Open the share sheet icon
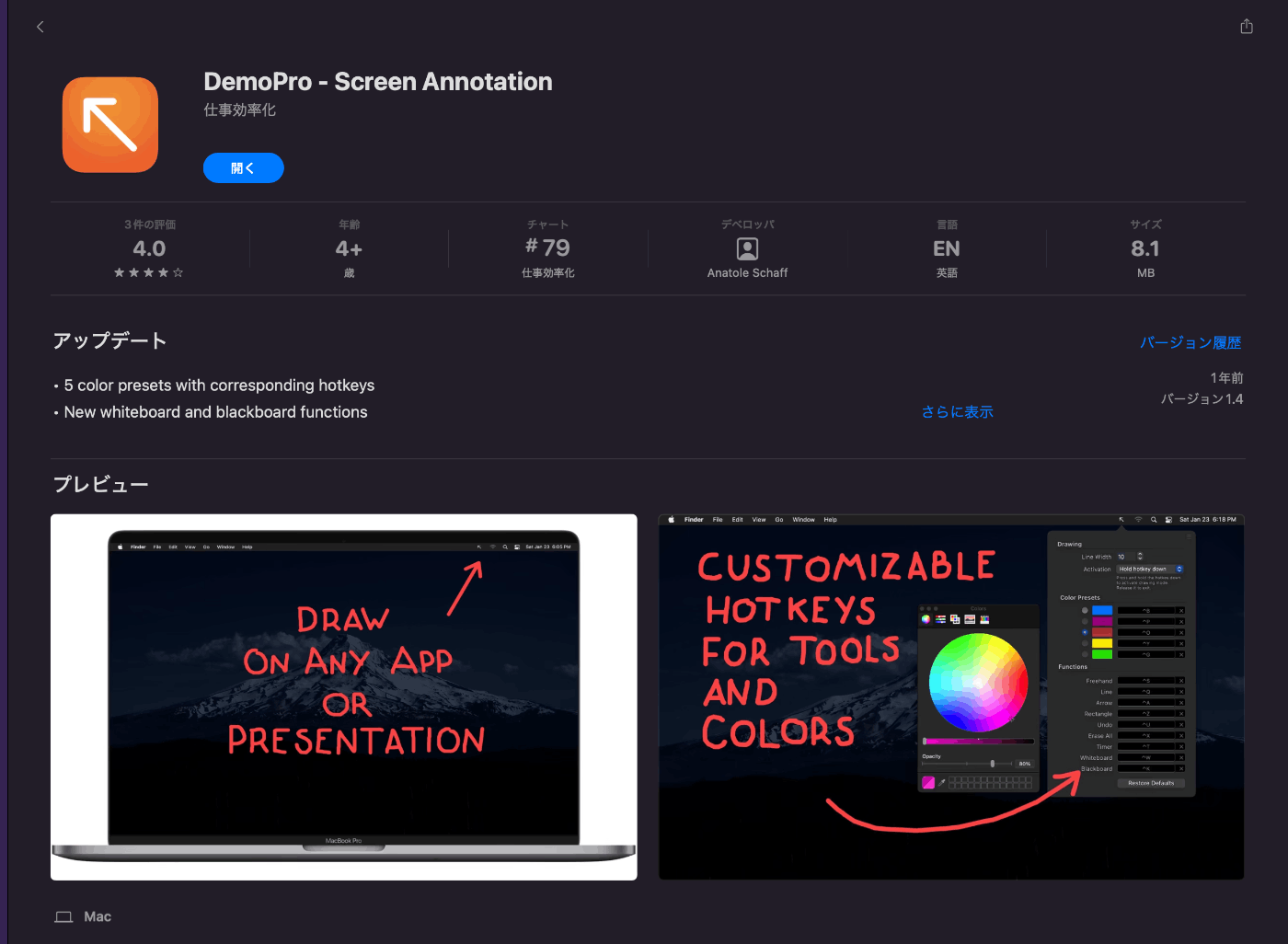 [x=1247, y=27]
